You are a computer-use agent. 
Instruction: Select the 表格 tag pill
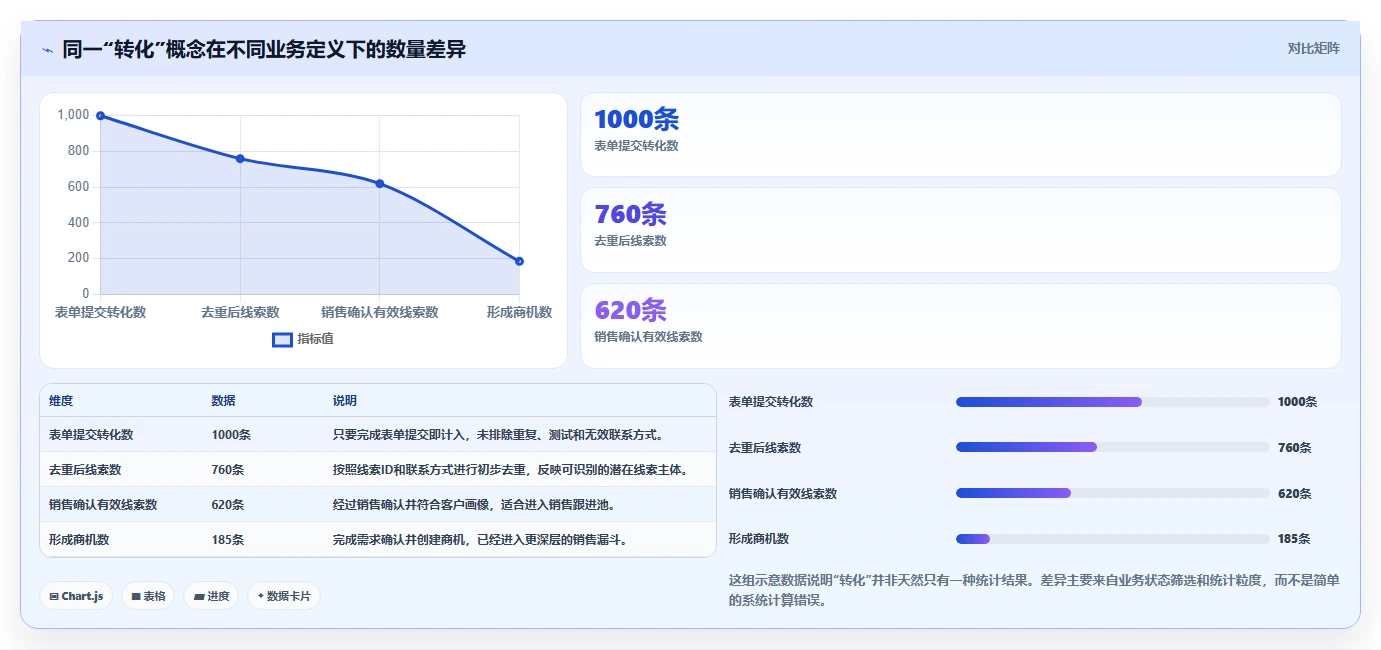coord(148,596)
